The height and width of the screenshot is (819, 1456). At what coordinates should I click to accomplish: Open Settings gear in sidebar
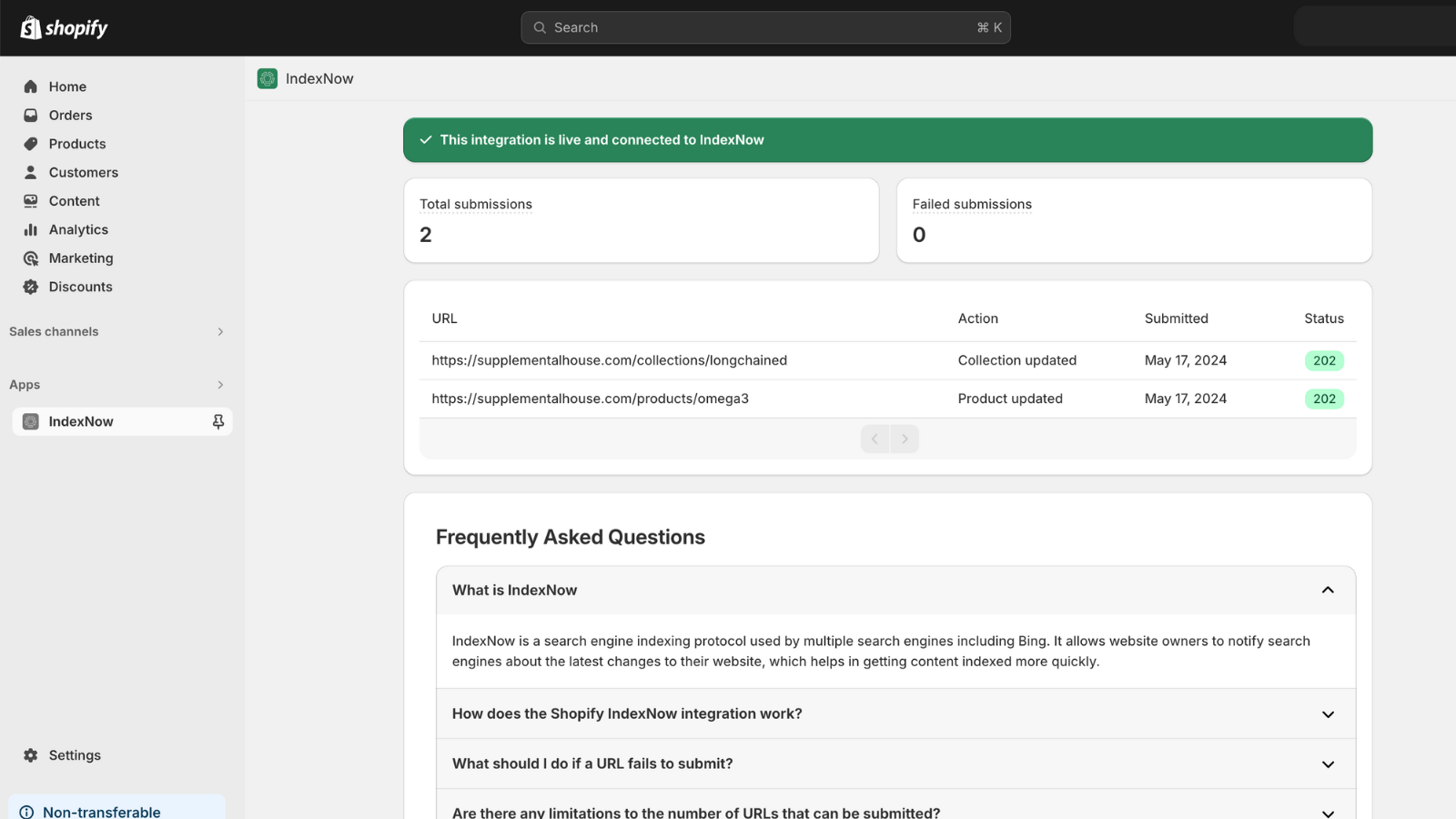tap(31, 755)
